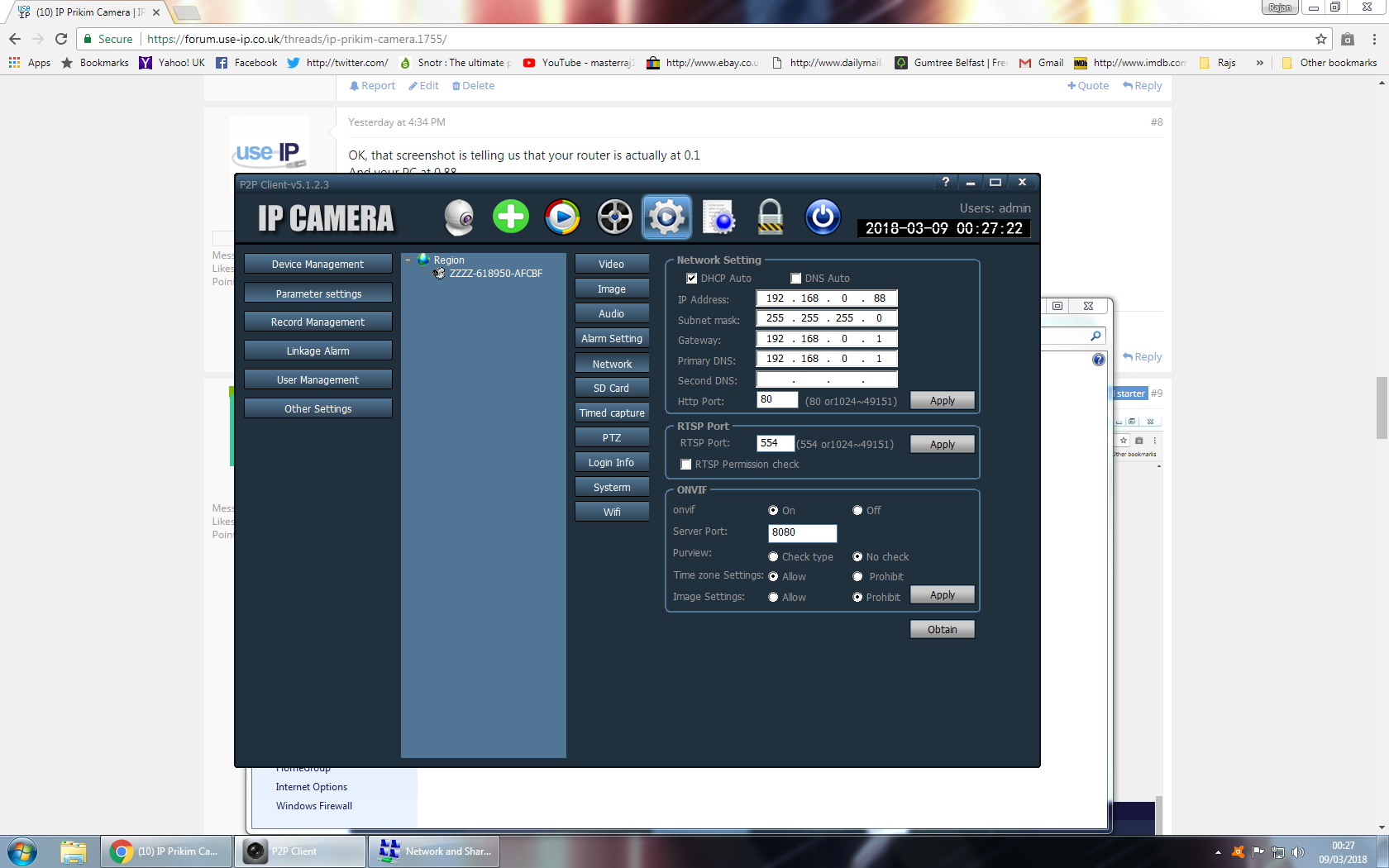
Task: Collapse the Region tree node
Action: tap(408, 260)
